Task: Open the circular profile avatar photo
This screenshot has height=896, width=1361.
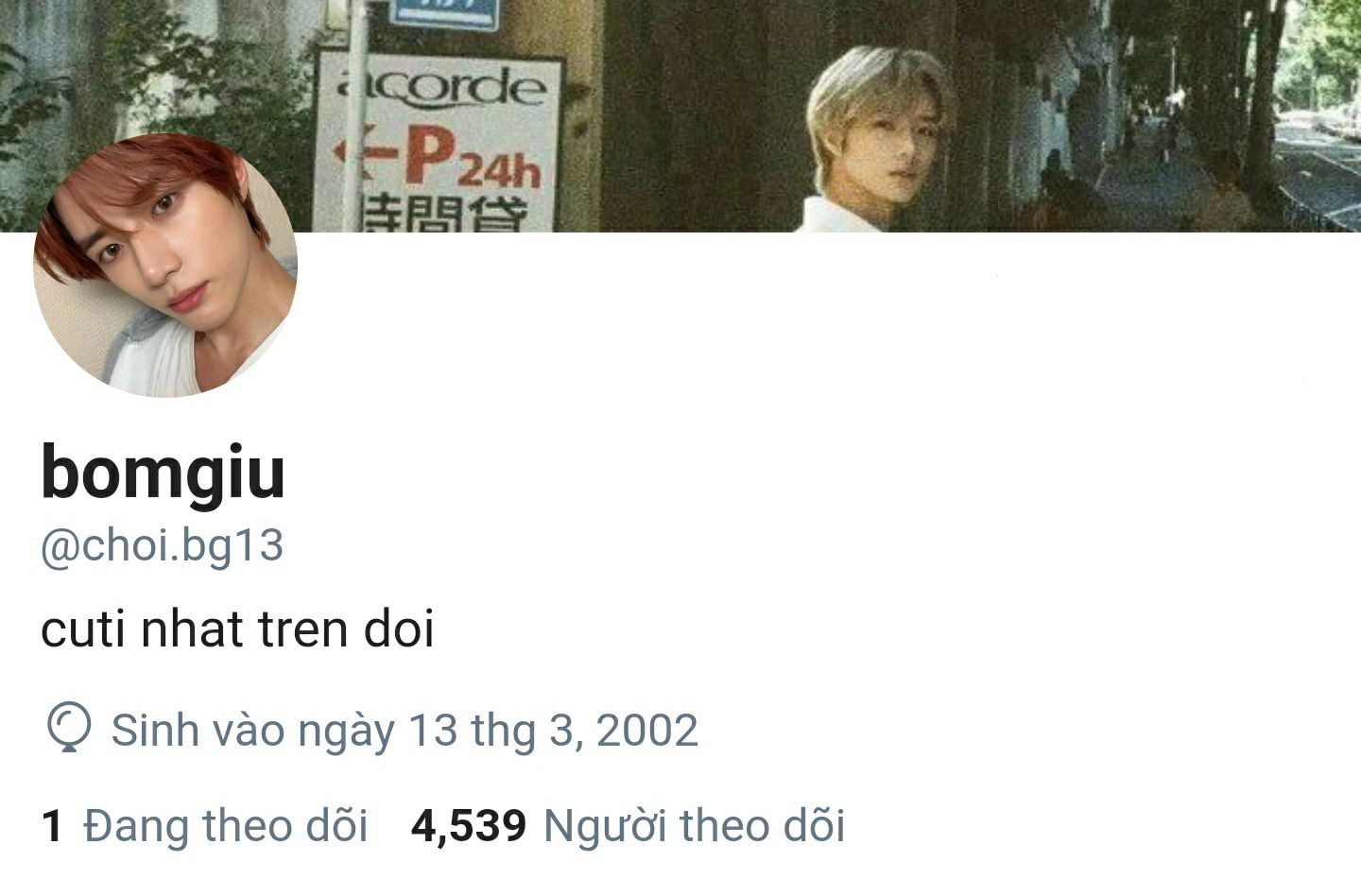Action: [x=165, y=265]
